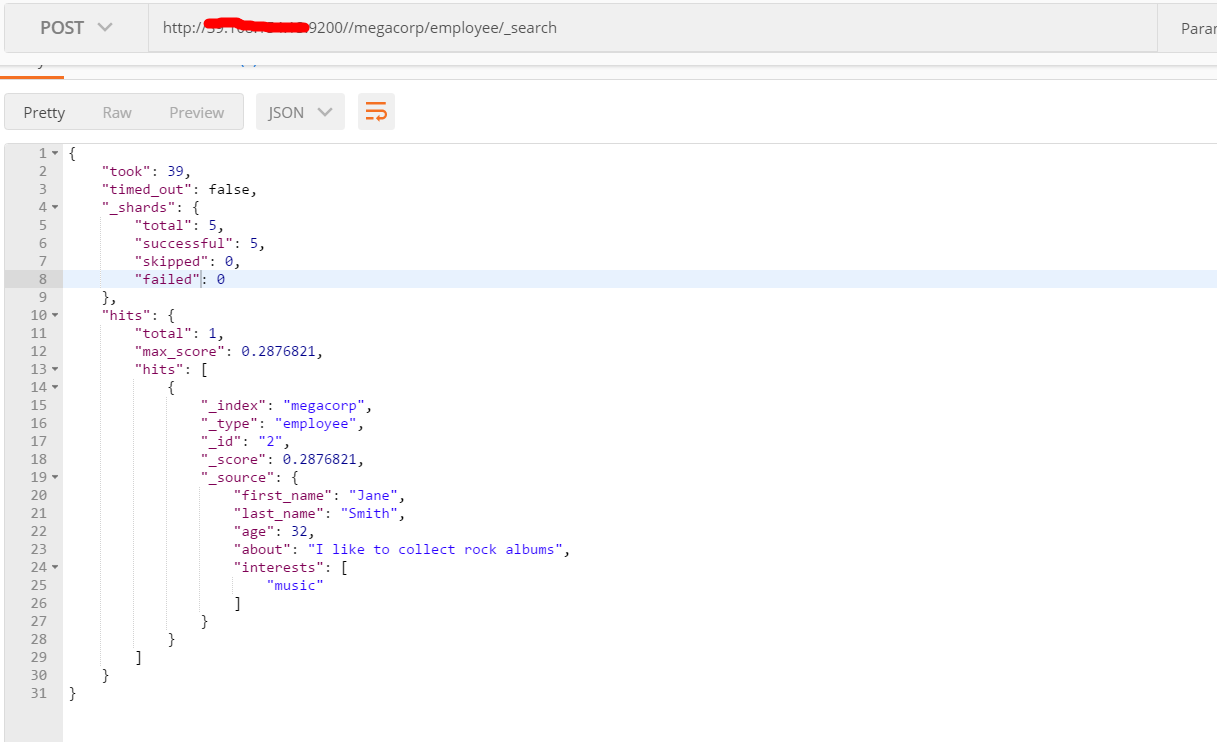Viewport: 1217px width, 742px height.
Task: Select the Pretty view tab
Action: [x=44, y=112]
